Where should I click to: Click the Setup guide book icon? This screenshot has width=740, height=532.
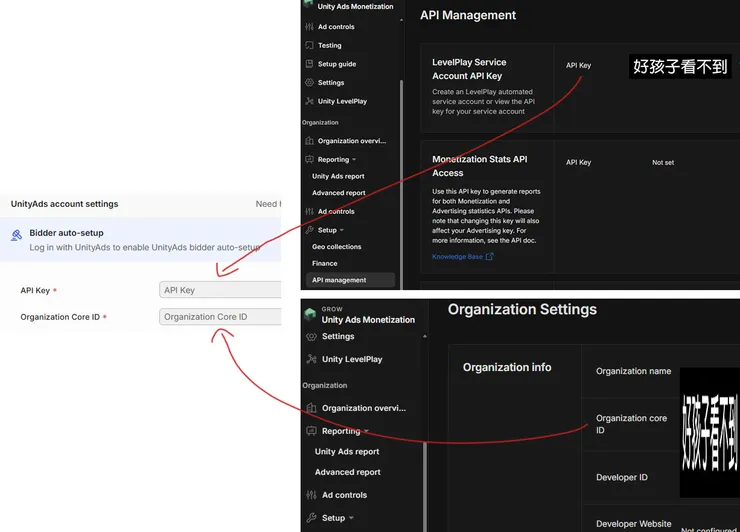pyautogui.click(x=309, y=64)
